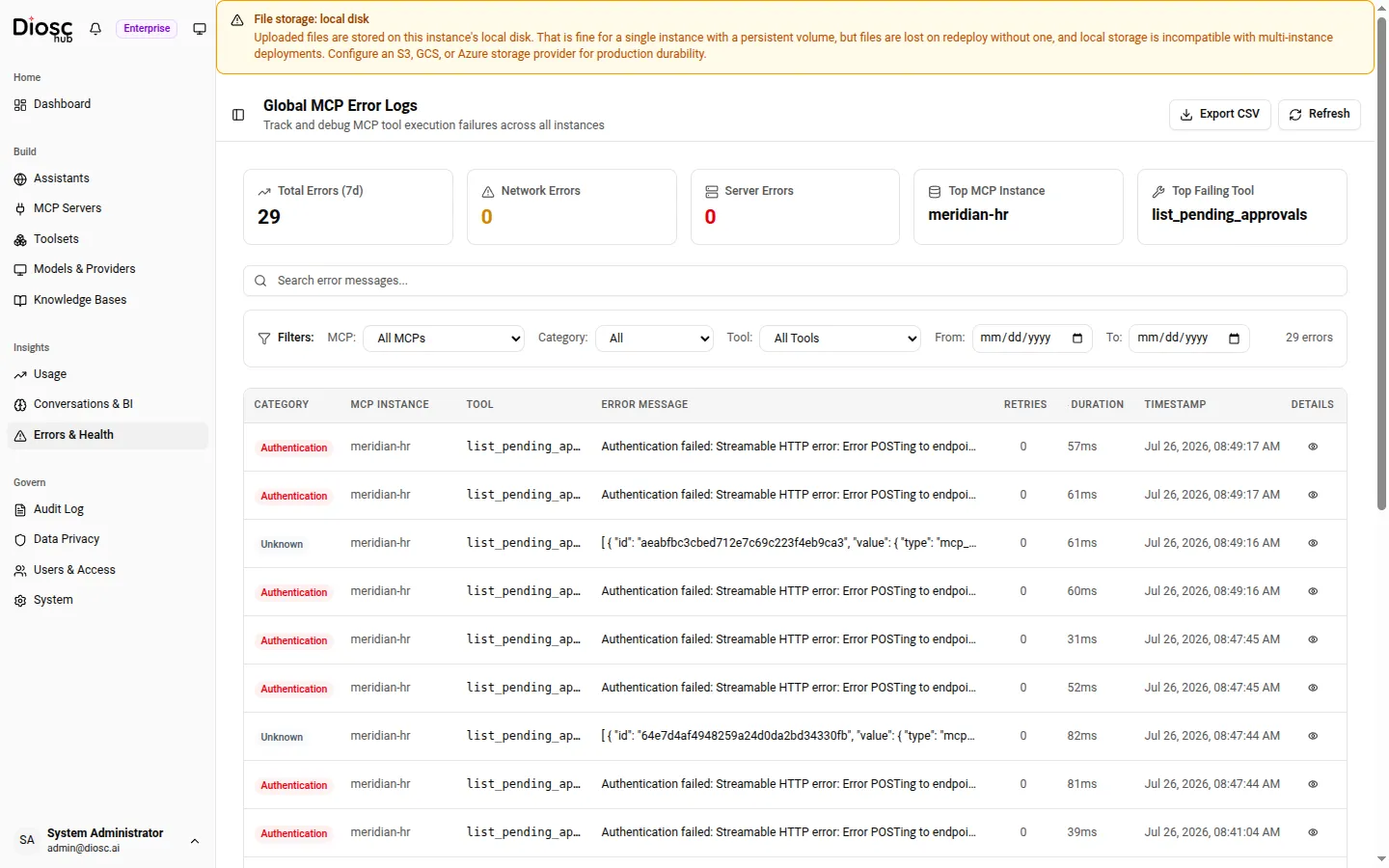View details of 31ms Authentication error
Viewport: 1389px width, 868px height.
pos(1313,639)
